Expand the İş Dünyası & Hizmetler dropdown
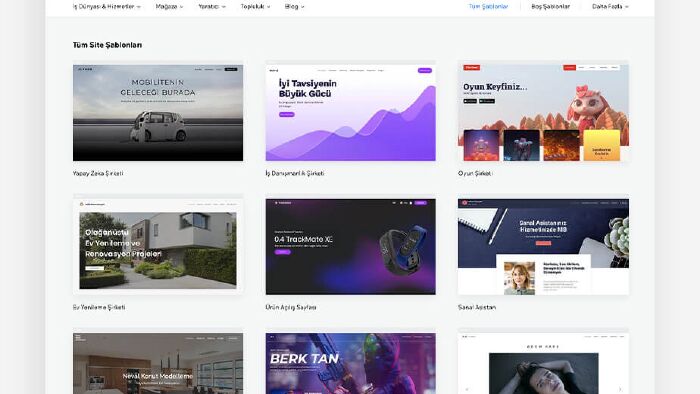Screen dimensions: 700x394 click(x=107, y=7)
